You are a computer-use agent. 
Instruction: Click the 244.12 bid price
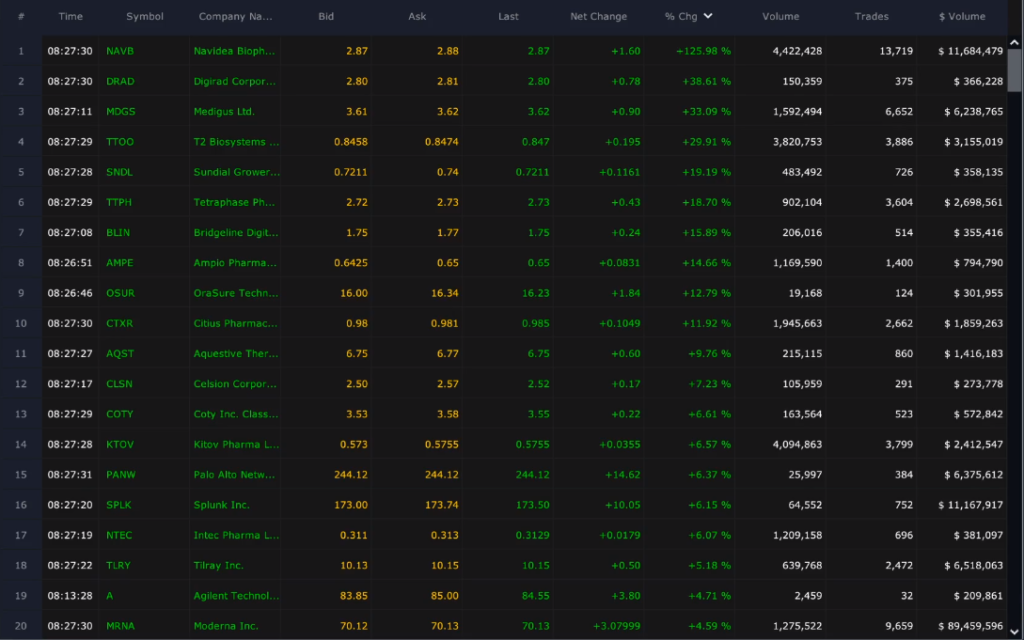point(351,475)
